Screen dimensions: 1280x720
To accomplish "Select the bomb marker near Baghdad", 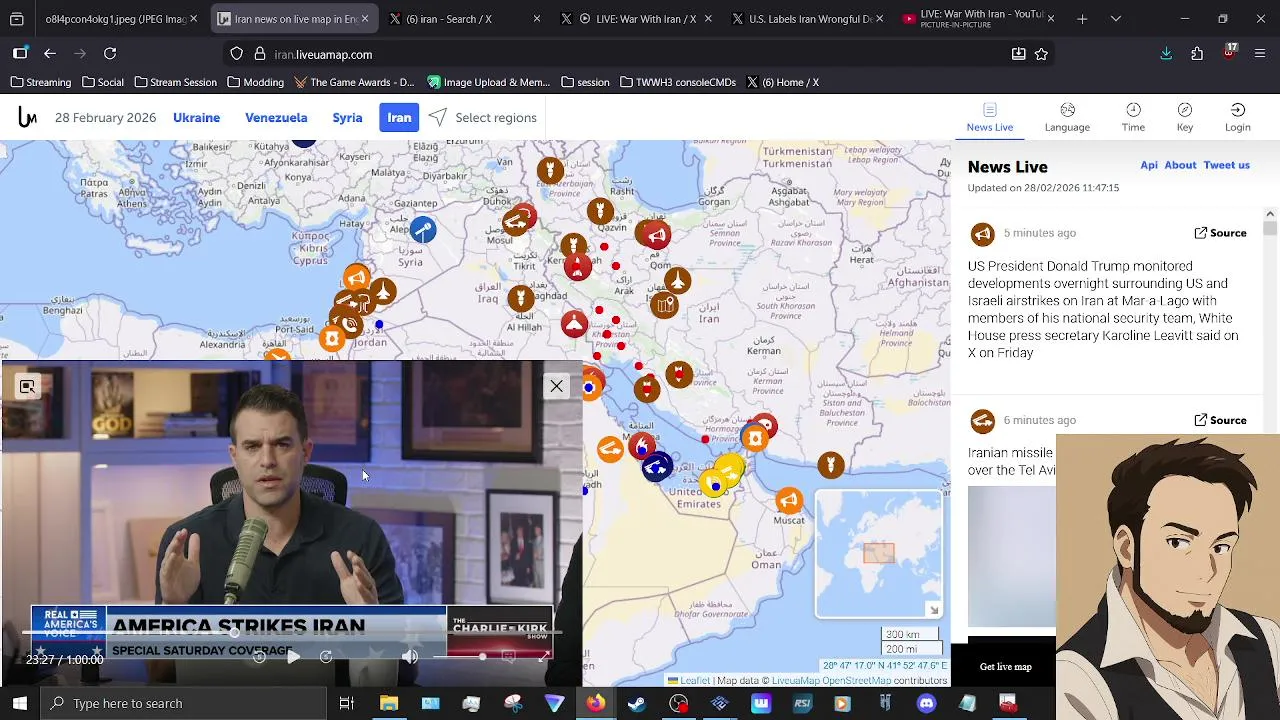I will [520, 297].
